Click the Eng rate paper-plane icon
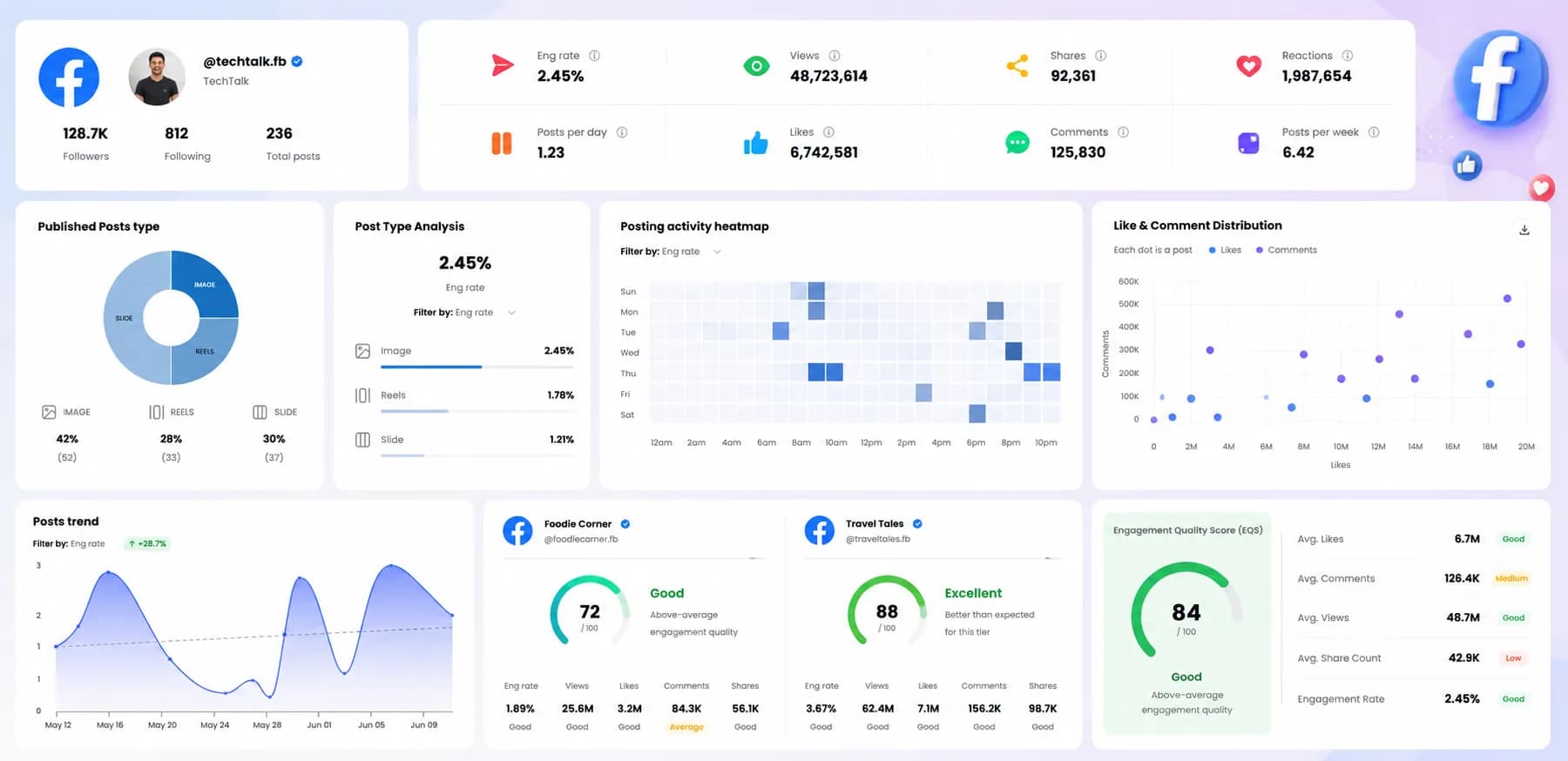 503,65
